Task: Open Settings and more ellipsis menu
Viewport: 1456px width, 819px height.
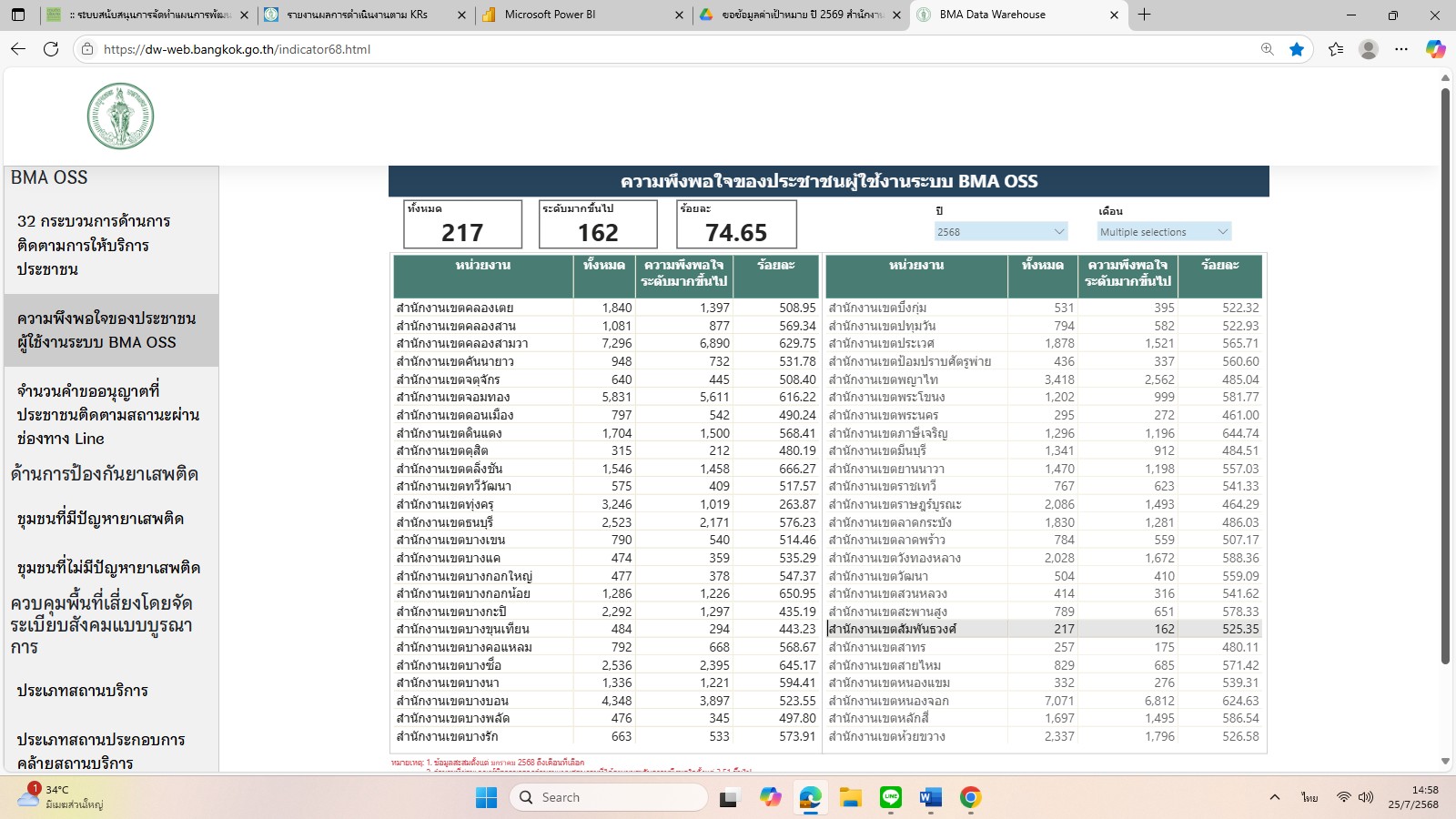Action: pyautogui.click(x=1401, y=49)
